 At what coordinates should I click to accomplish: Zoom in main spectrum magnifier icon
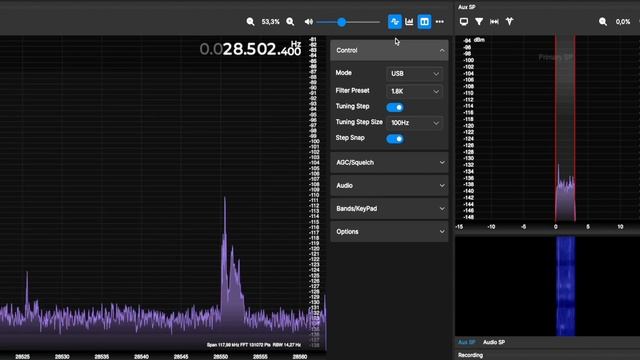coord(290,22)
